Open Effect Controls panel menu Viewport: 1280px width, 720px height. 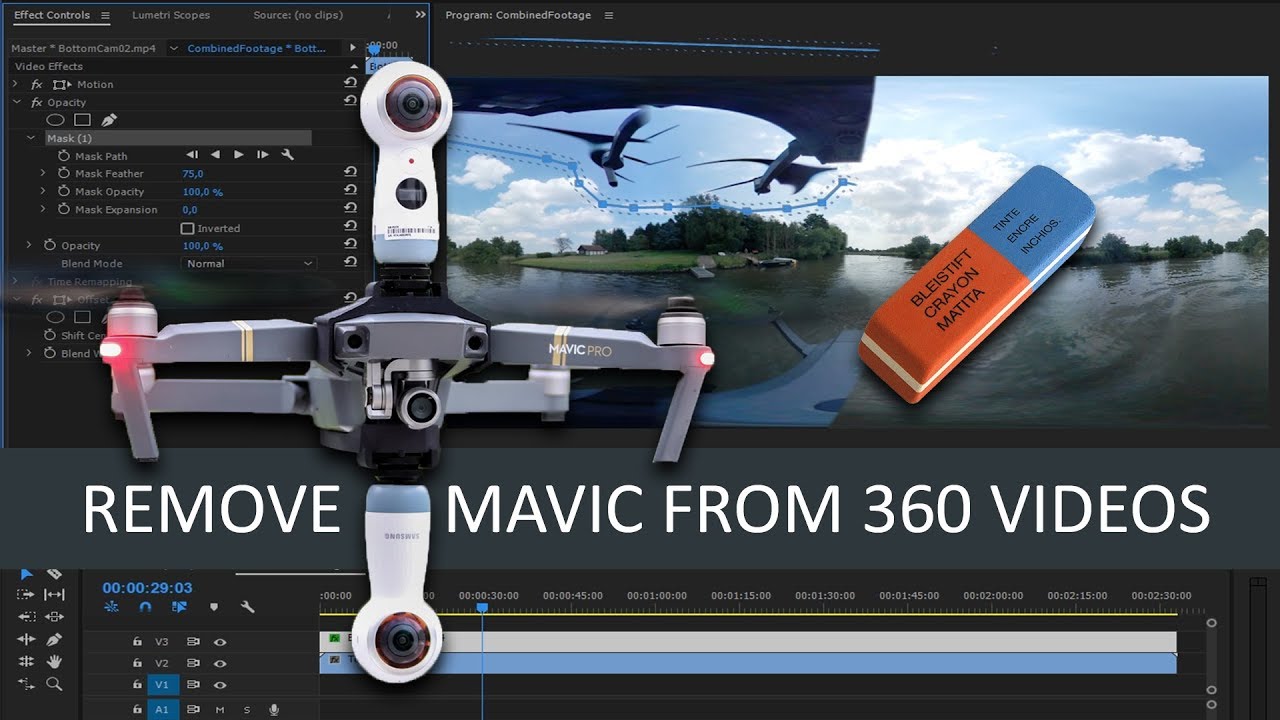(x=105, y=15)
